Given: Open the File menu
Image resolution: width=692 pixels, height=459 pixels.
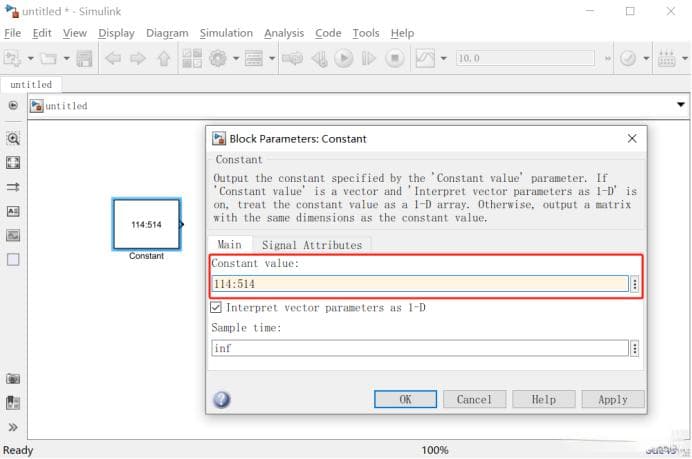Looking at the screenshot, I should (x=12, y=33).
